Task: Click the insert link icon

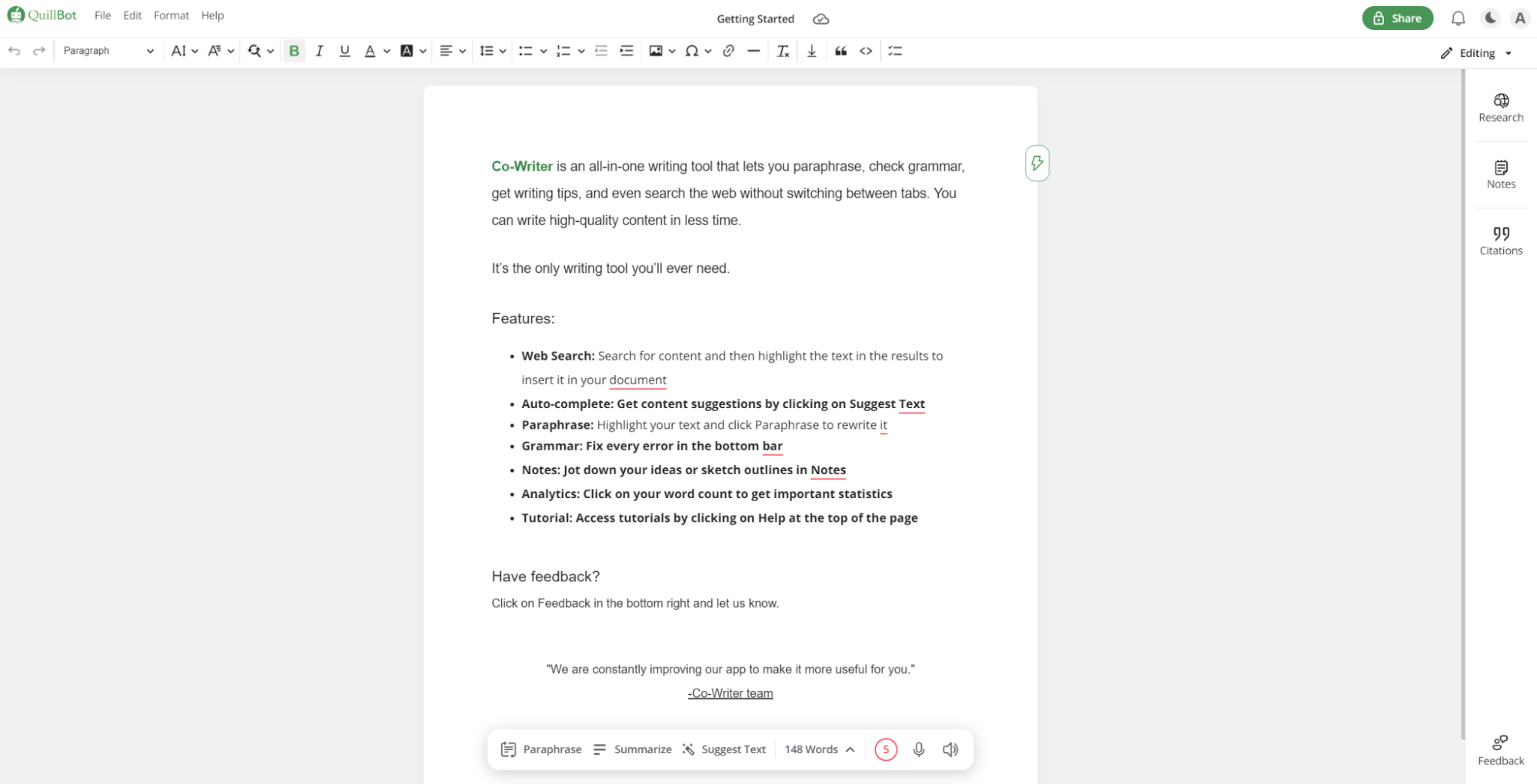Action: pyautogui.click(x=729, y=51)
